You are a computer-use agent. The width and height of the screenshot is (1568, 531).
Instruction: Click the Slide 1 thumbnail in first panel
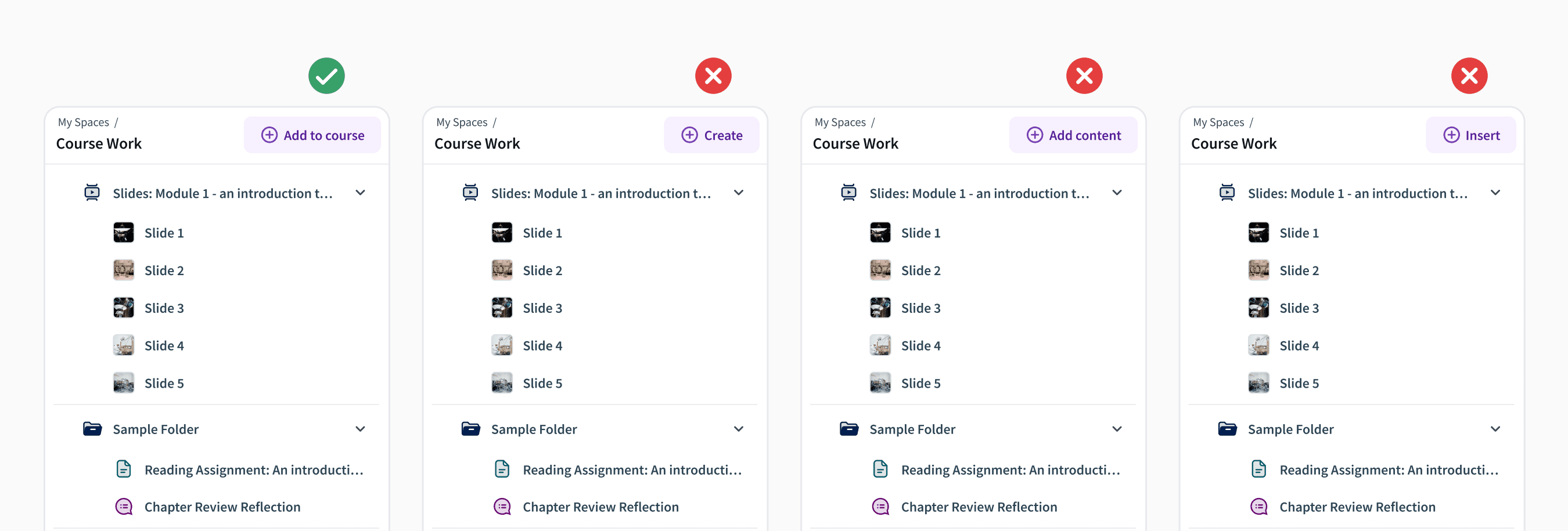tap(124, 232)
